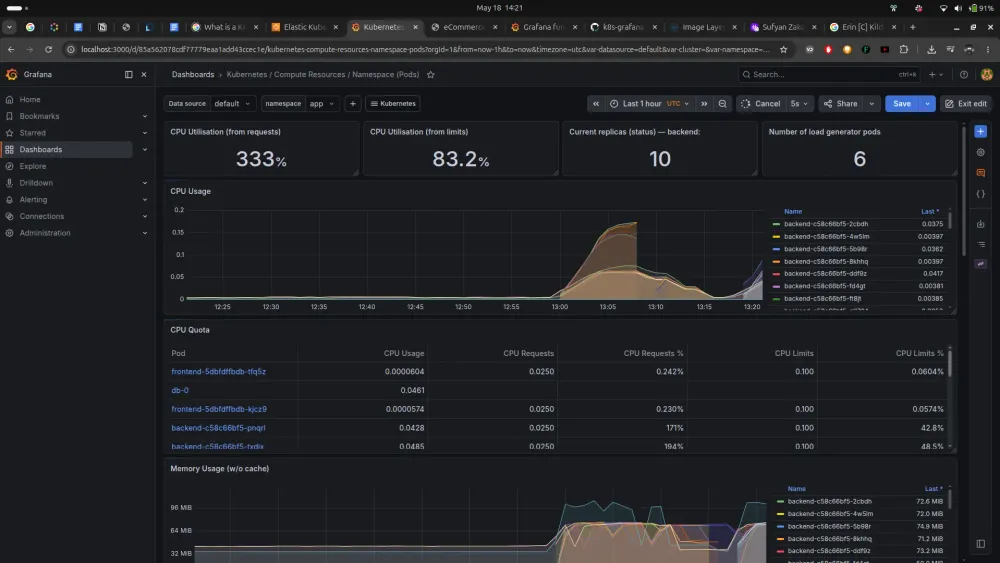This screenshot has height=563, width=1000.
Task: Click the dock pane icon at bottom right
Action: coord(981,544)
